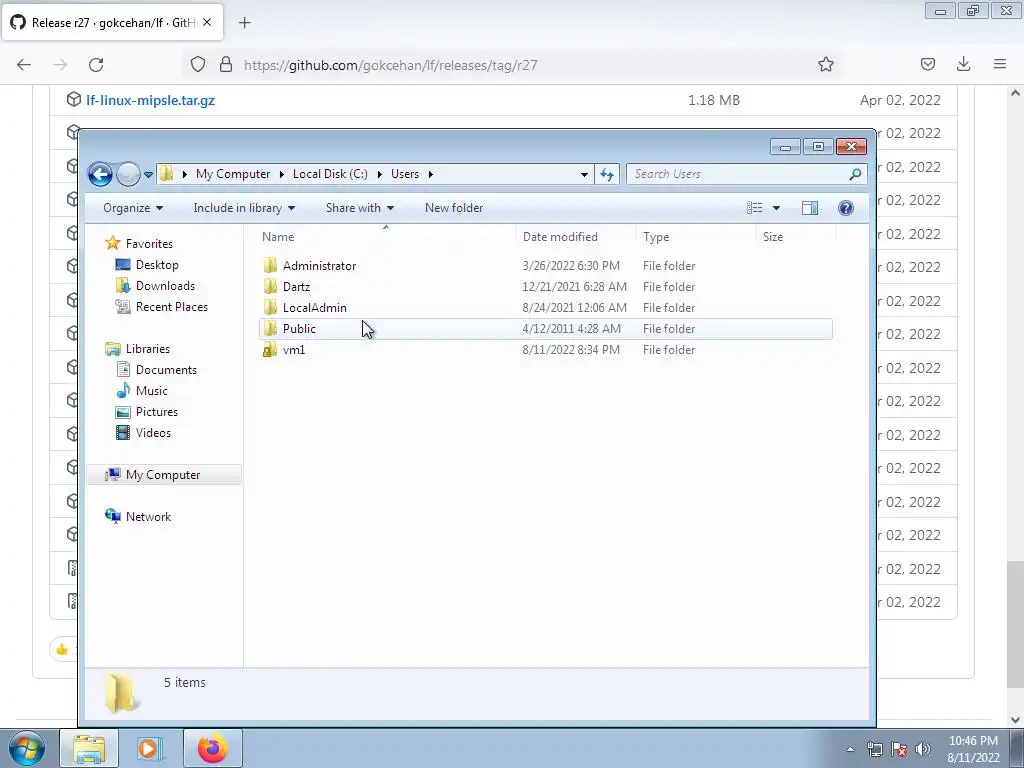Open the Organize menu
Image resolution: width=1024 pixels, height=768 pixels.
pyautogui.click(x=133, y=208)
